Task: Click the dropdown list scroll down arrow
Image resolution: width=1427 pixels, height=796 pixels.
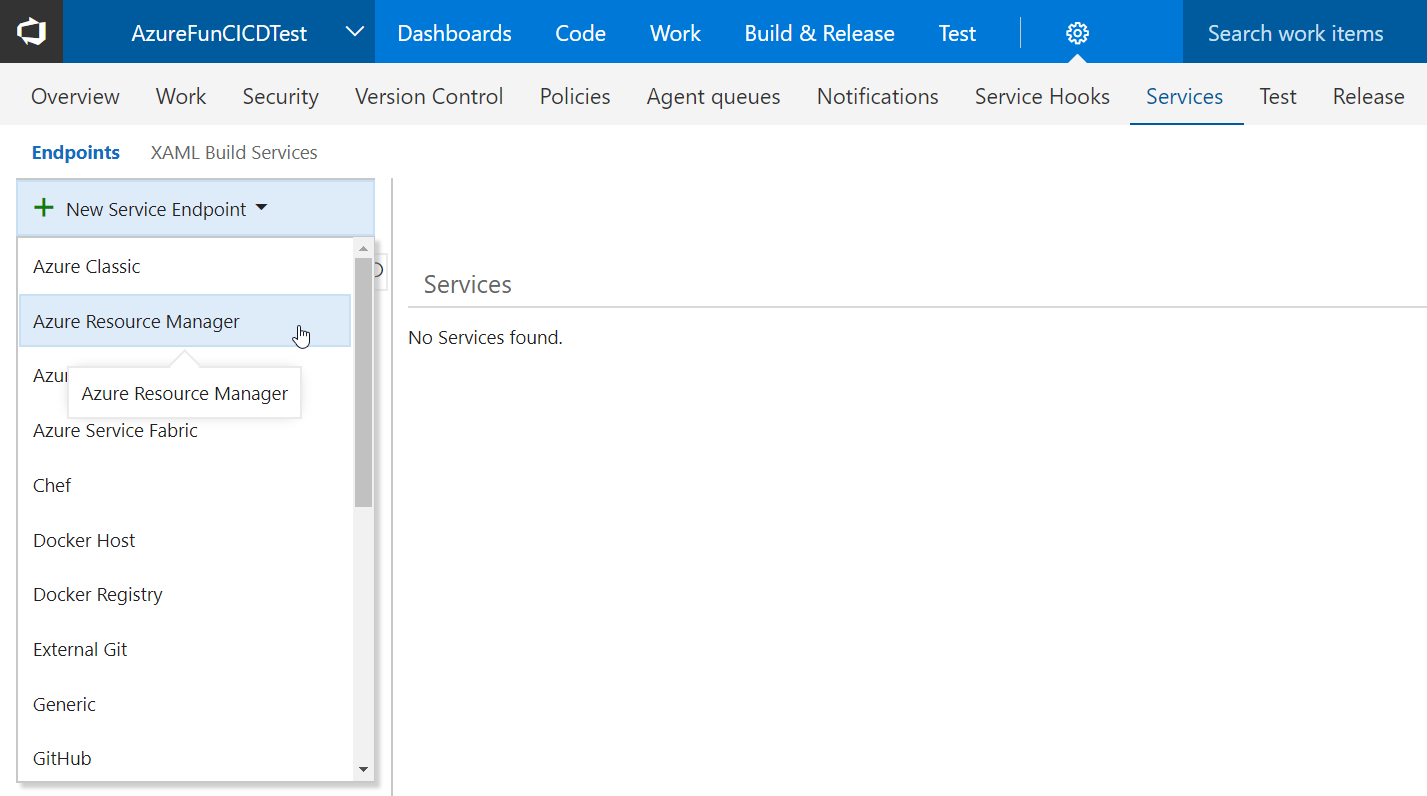Action: [x=363, y=770]
